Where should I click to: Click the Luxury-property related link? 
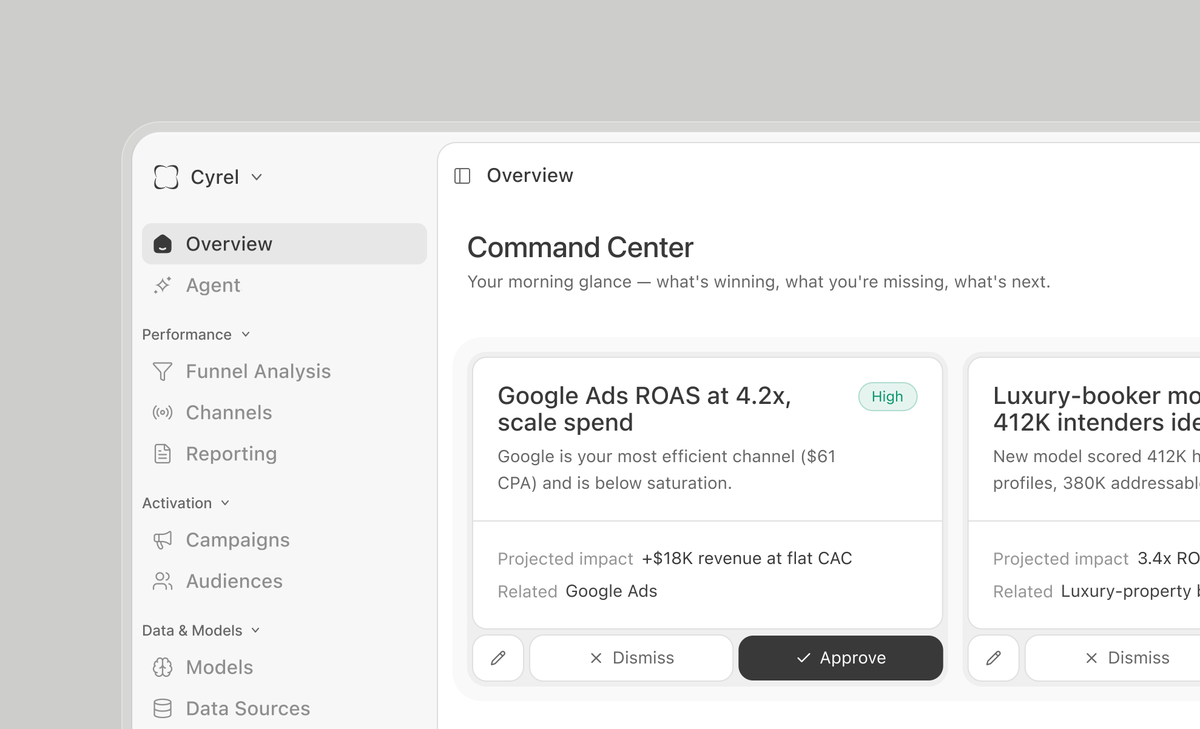[x=1130, y=591]
